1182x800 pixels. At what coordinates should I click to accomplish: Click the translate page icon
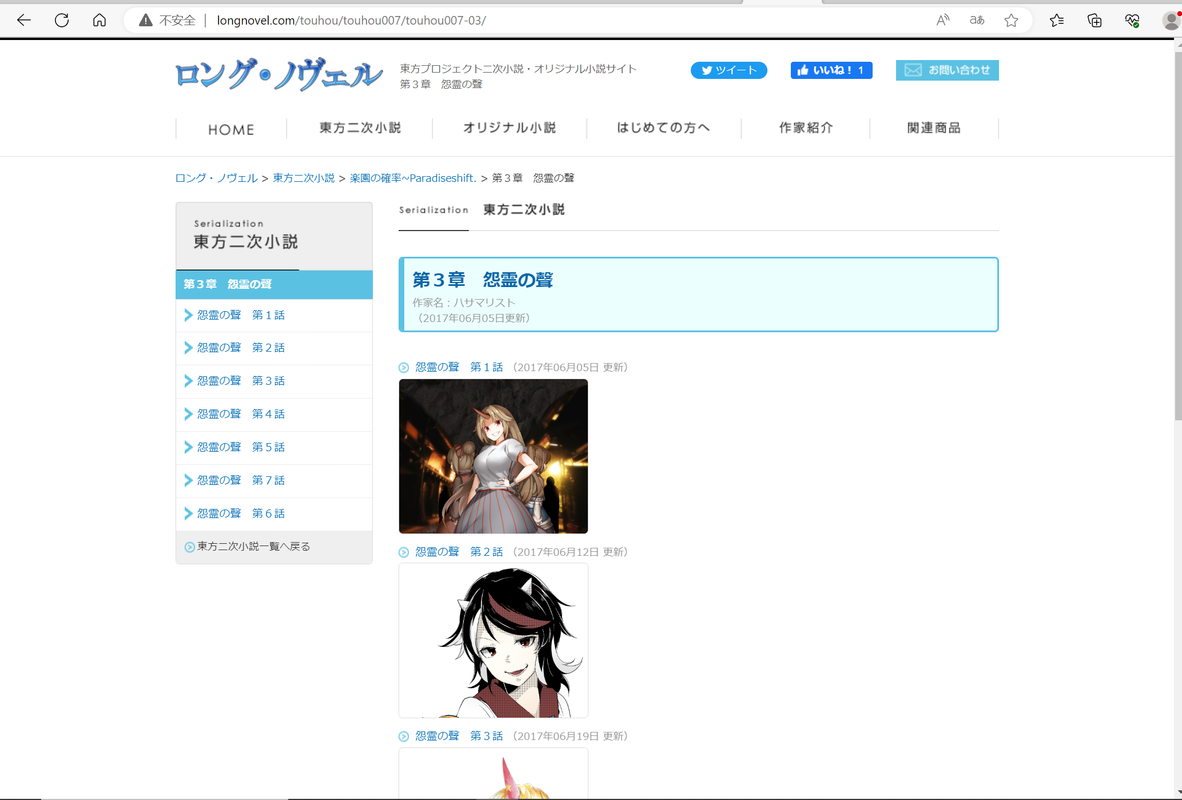[977, 20]
